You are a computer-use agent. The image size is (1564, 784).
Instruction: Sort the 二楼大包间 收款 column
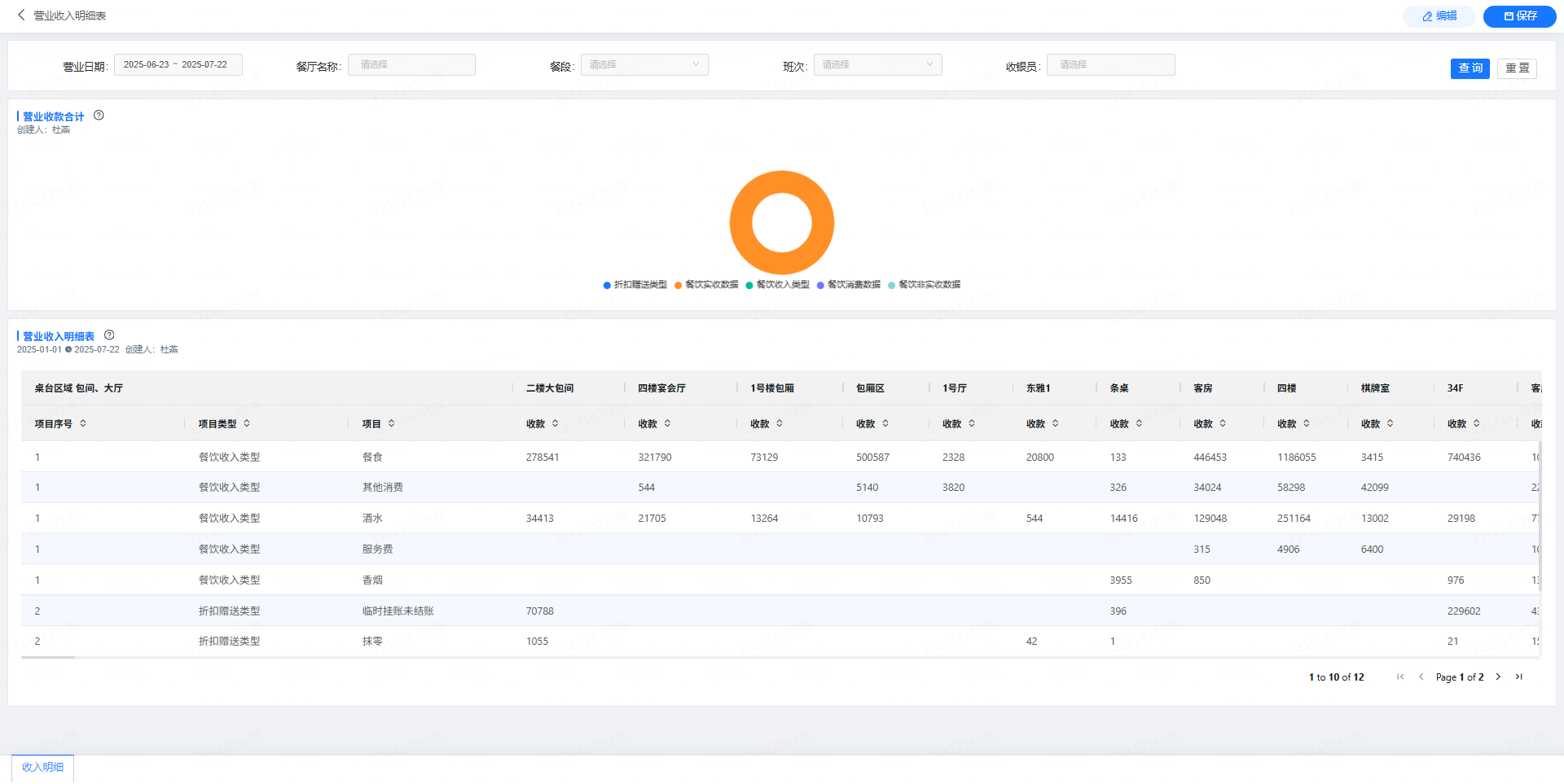(x=555, y=423)
